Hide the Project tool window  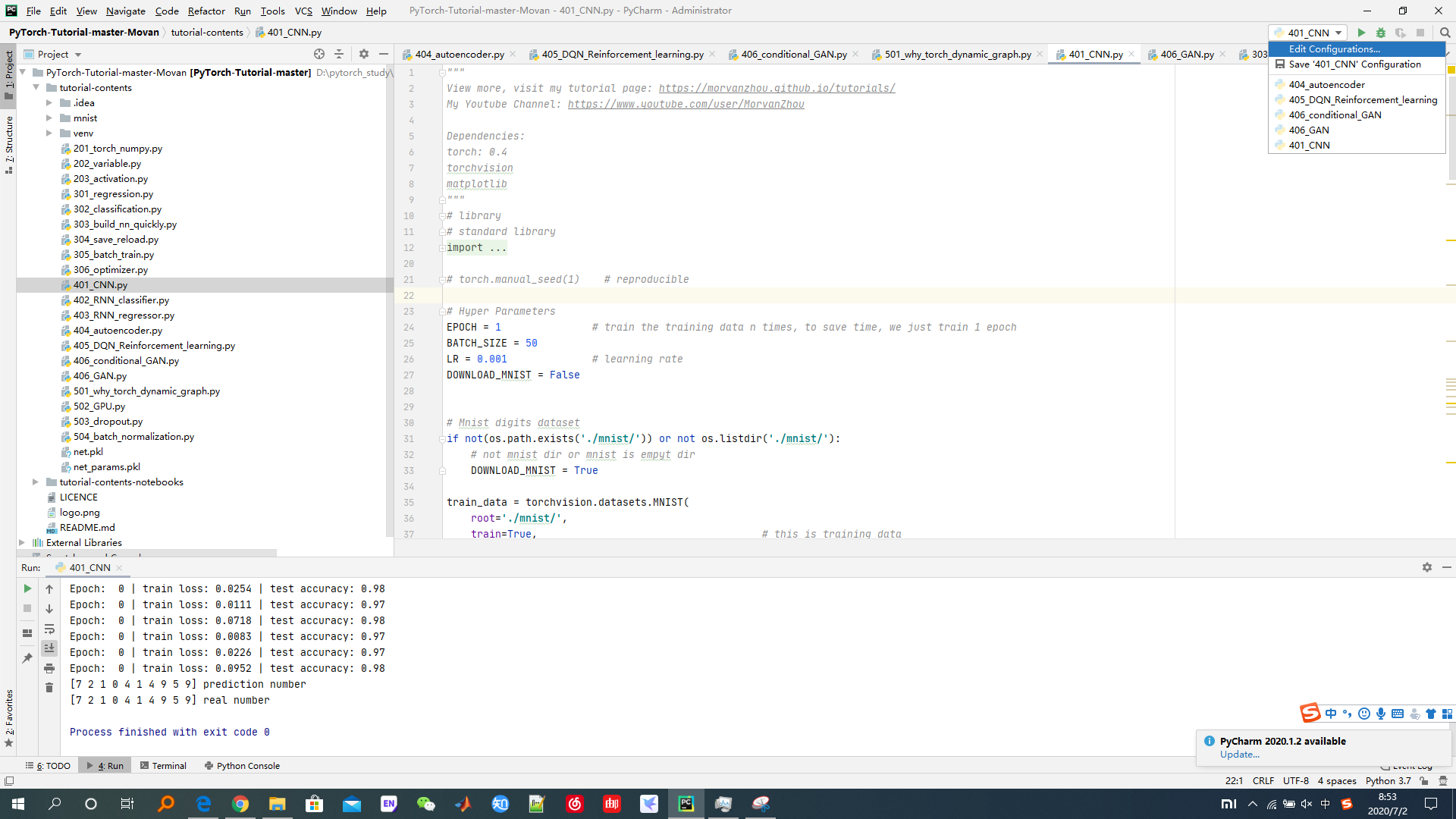(384, 54)
